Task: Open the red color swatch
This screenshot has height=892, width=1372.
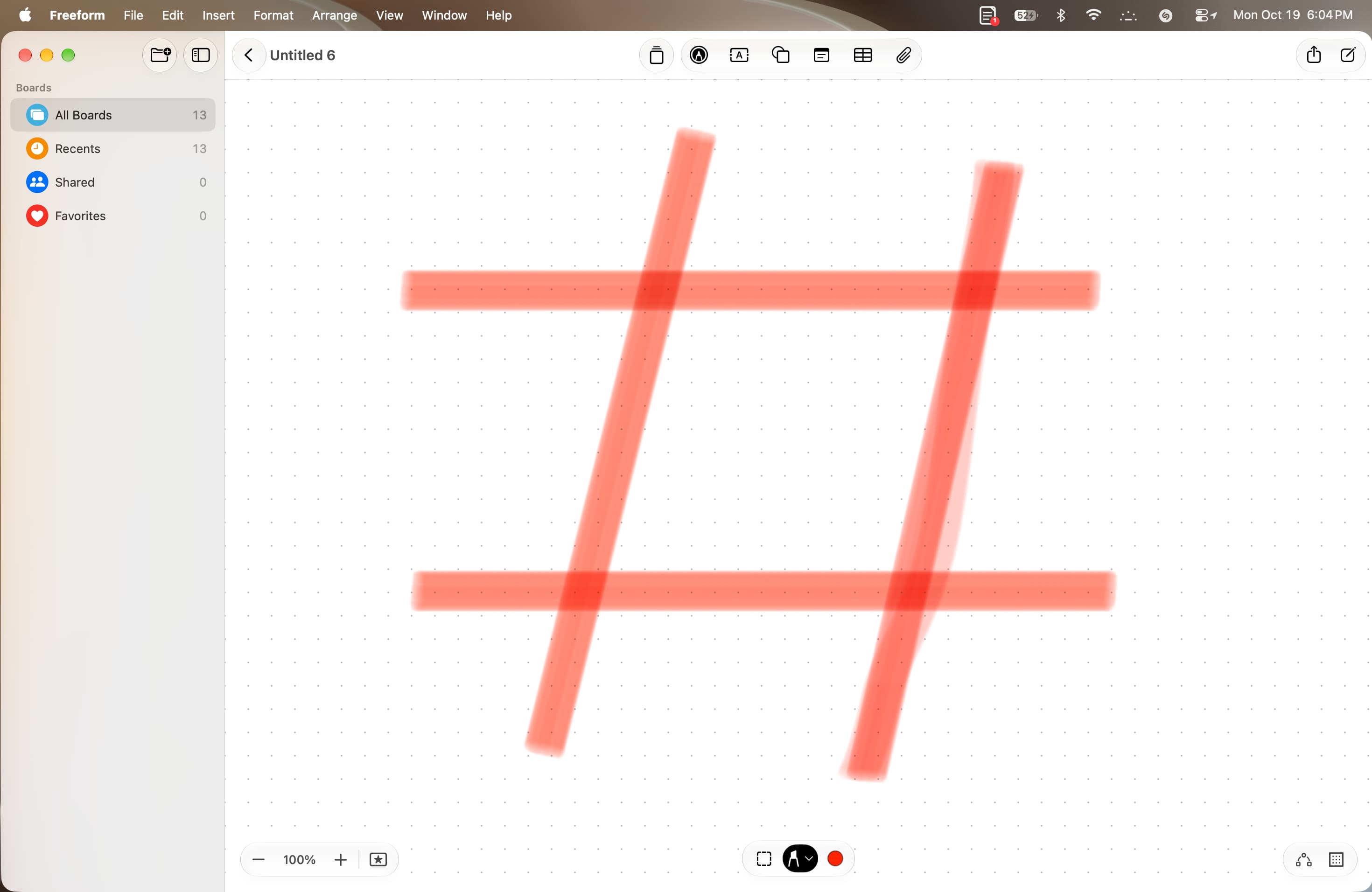Action: 835,859
